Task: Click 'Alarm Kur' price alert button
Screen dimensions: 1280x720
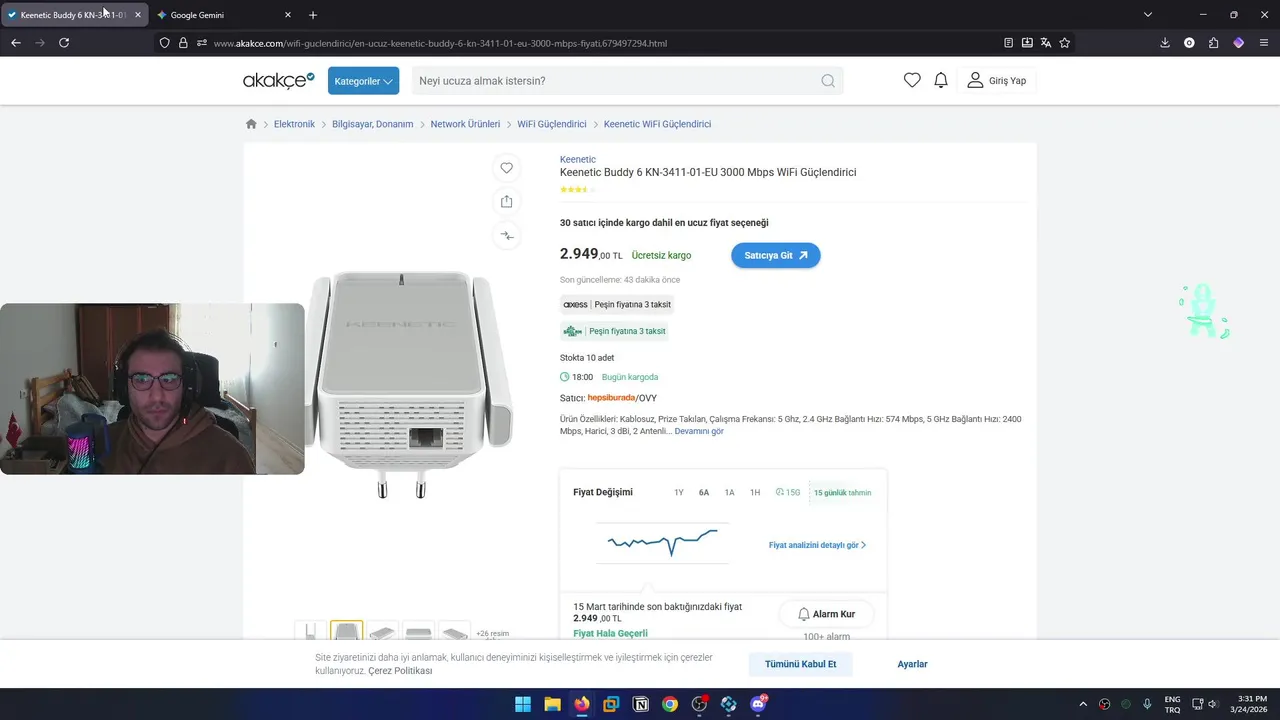Action: [x=826, y=614]
